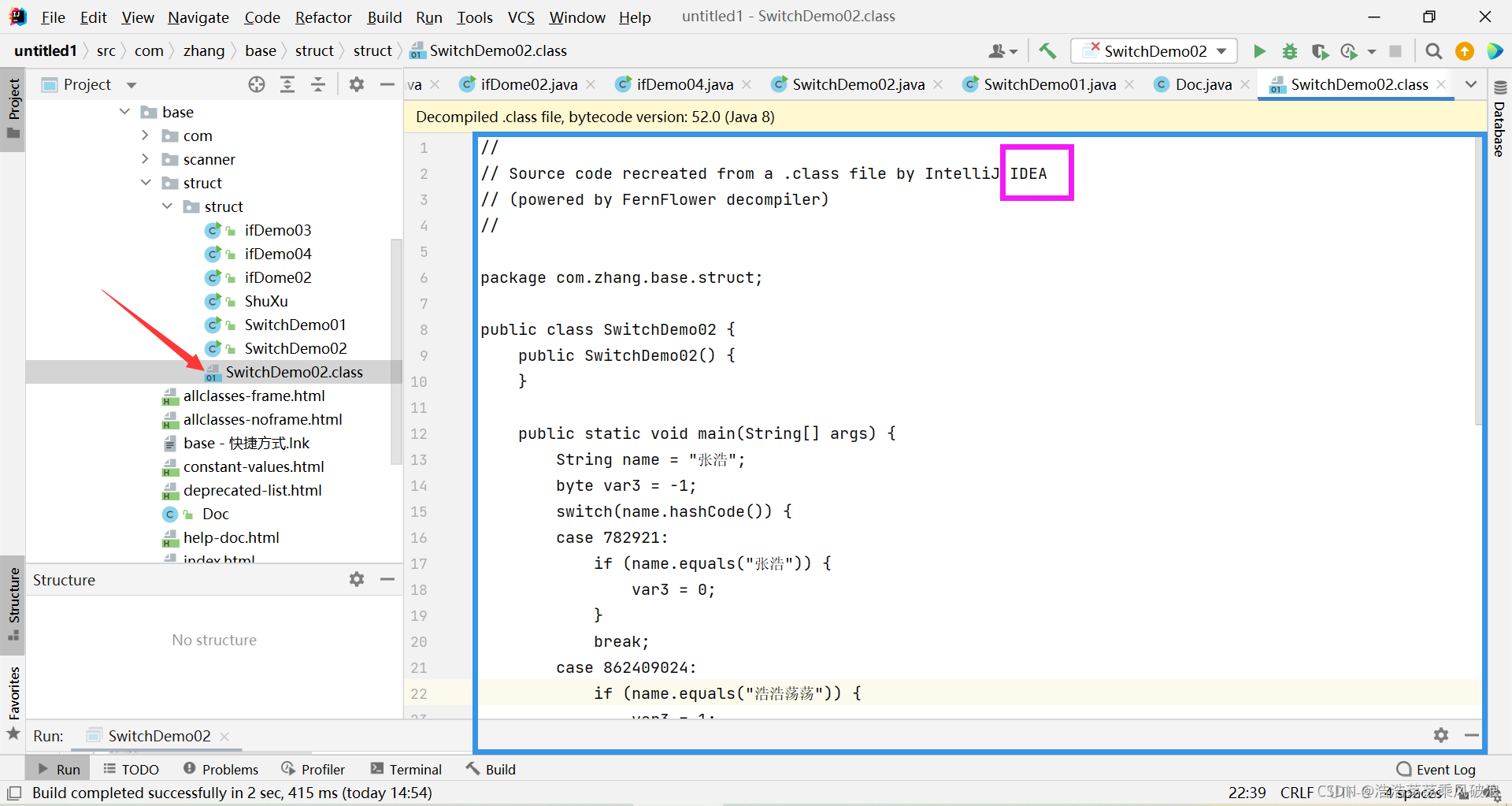Open Structure panel settings gear
The image size is (1512, 806).
tap(357, 579)
